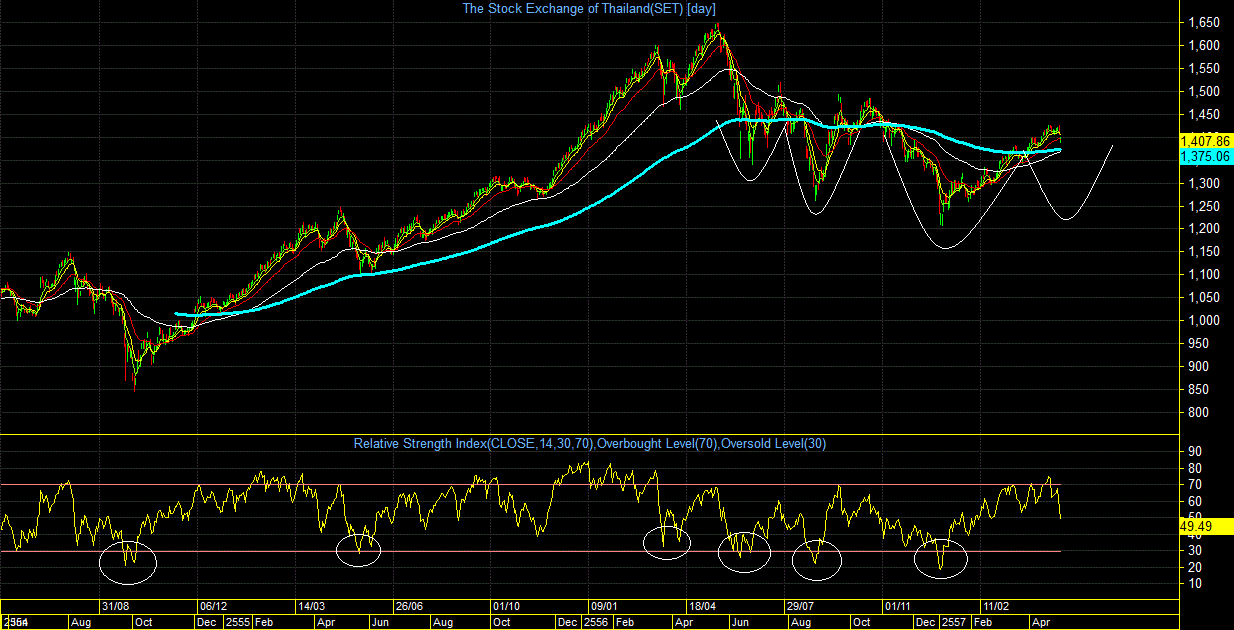The height and width of the screenshot is (630, 1234).
Task: Click the 1,550 price axis label
Action: (1202, 68)
